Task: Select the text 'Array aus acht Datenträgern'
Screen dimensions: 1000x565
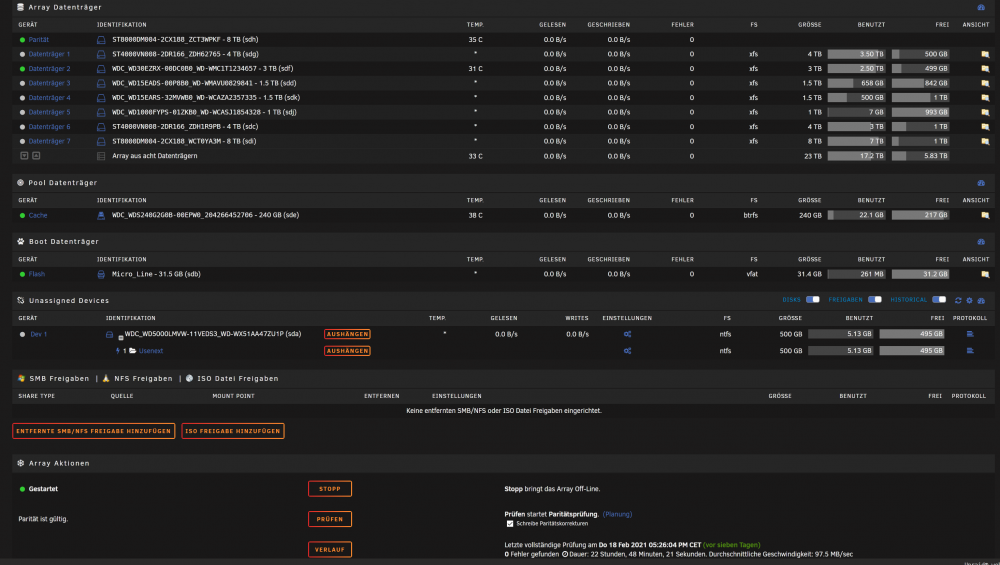Action: point(154,156)
